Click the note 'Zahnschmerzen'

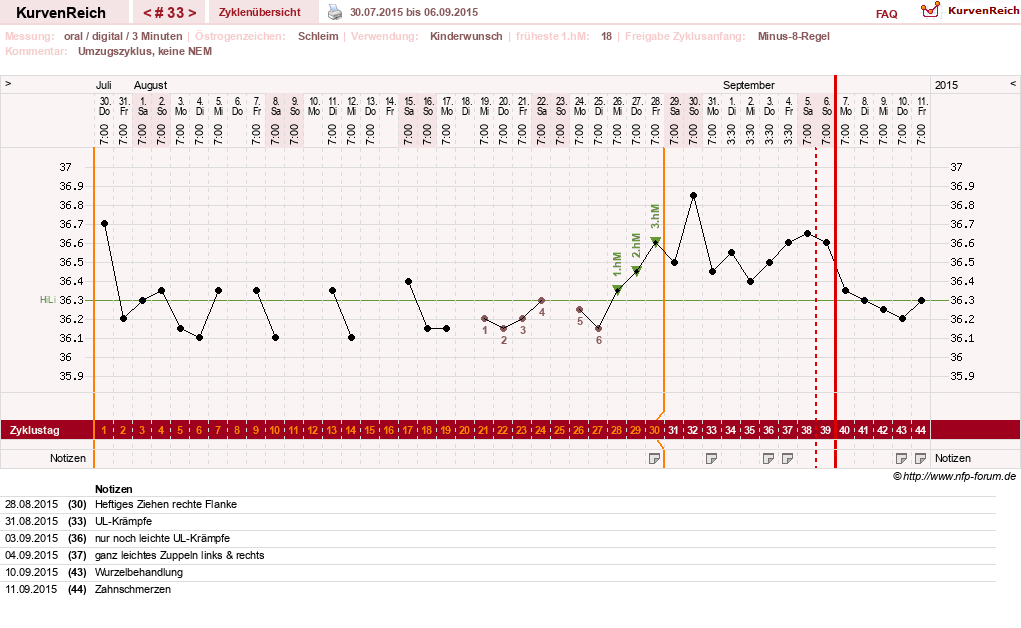pos(133,589)
